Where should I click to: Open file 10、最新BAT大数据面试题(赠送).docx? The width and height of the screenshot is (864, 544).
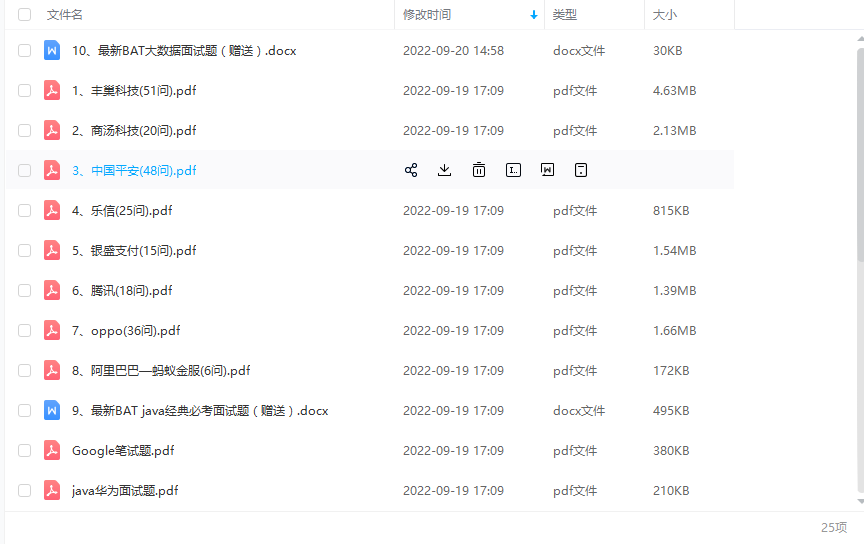click(184, 51)
